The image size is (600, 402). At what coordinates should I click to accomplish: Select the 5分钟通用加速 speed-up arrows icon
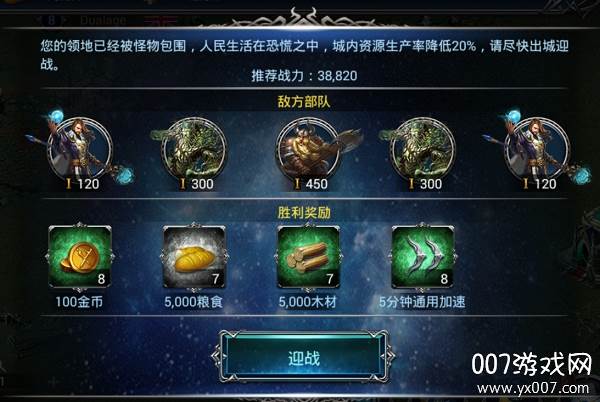(x=423, y=257)
